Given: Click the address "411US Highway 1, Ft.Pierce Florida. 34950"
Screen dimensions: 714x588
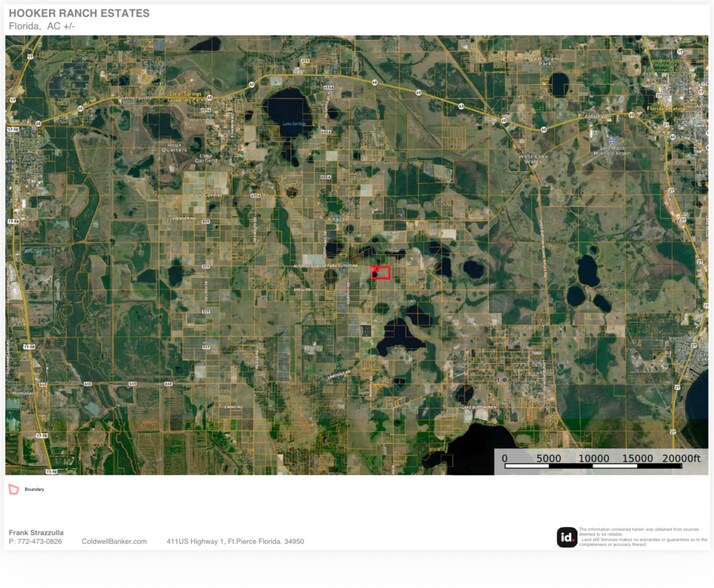Looking at the screenshot, I should 235,541.
